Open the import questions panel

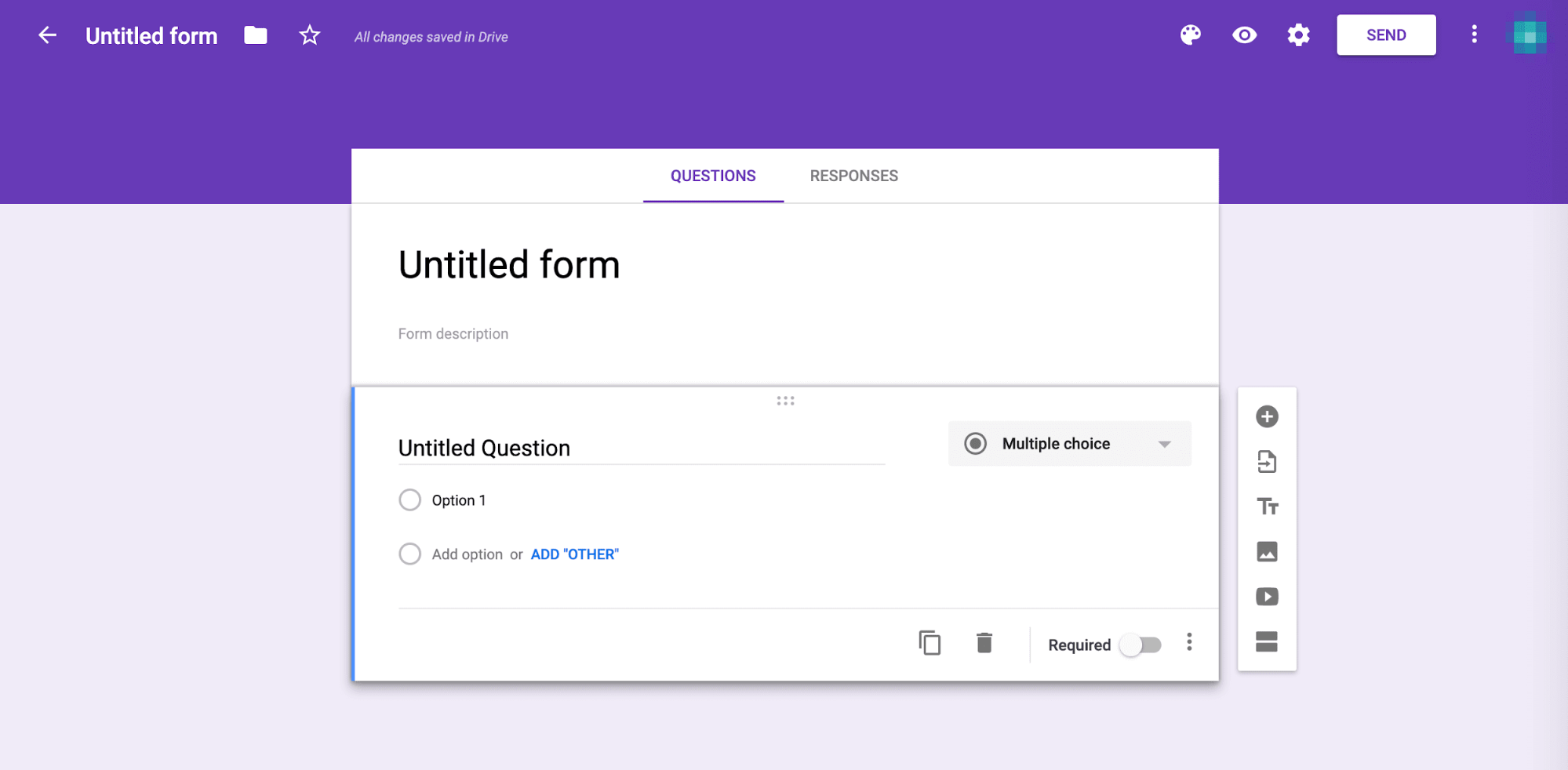click(1266, 462)
